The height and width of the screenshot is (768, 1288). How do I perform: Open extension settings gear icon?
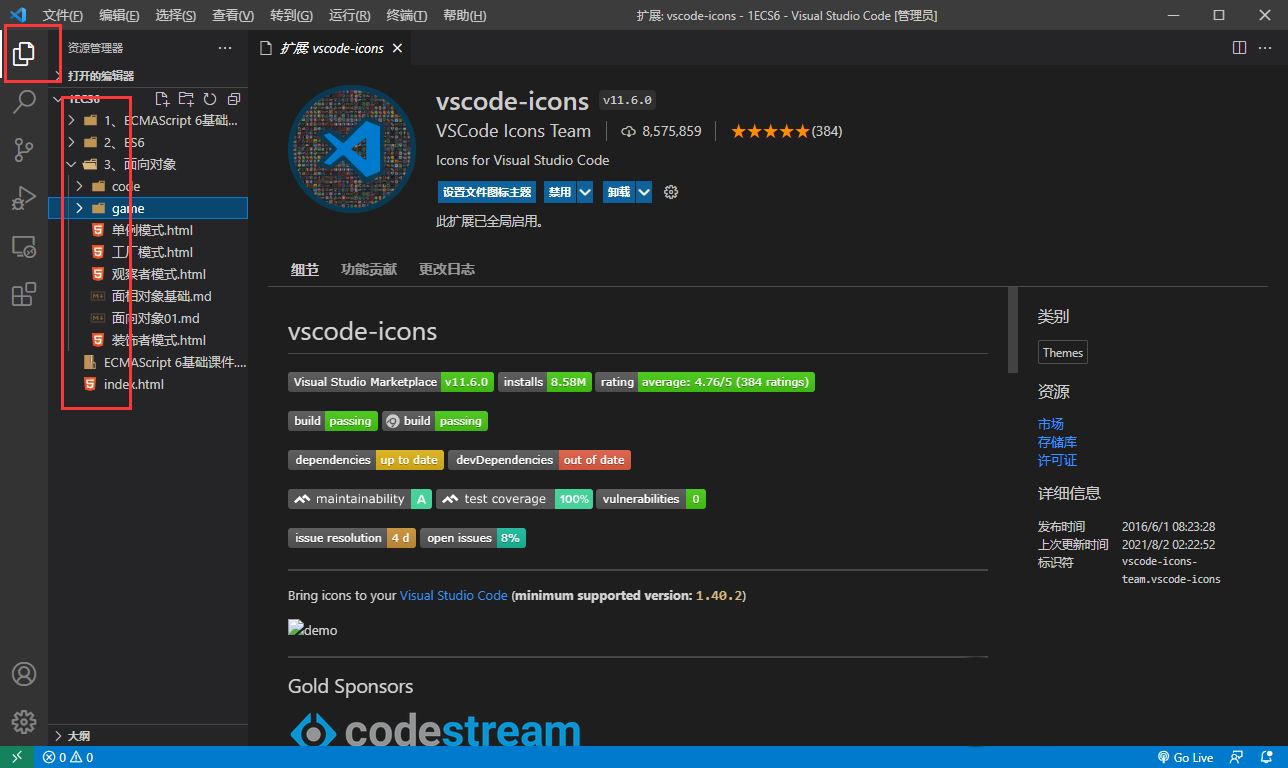[671, 192]
